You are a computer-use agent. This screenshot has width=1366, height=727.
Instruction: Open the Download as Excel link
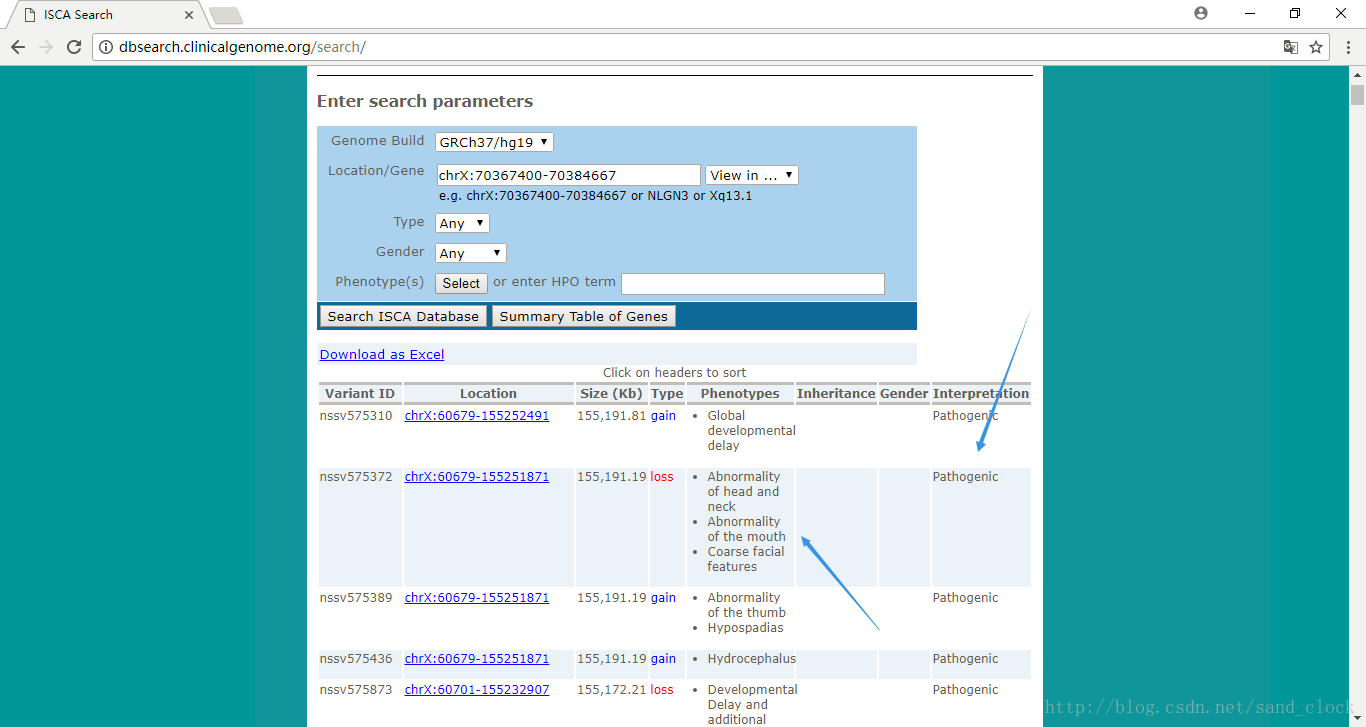(x=382, y=354)
